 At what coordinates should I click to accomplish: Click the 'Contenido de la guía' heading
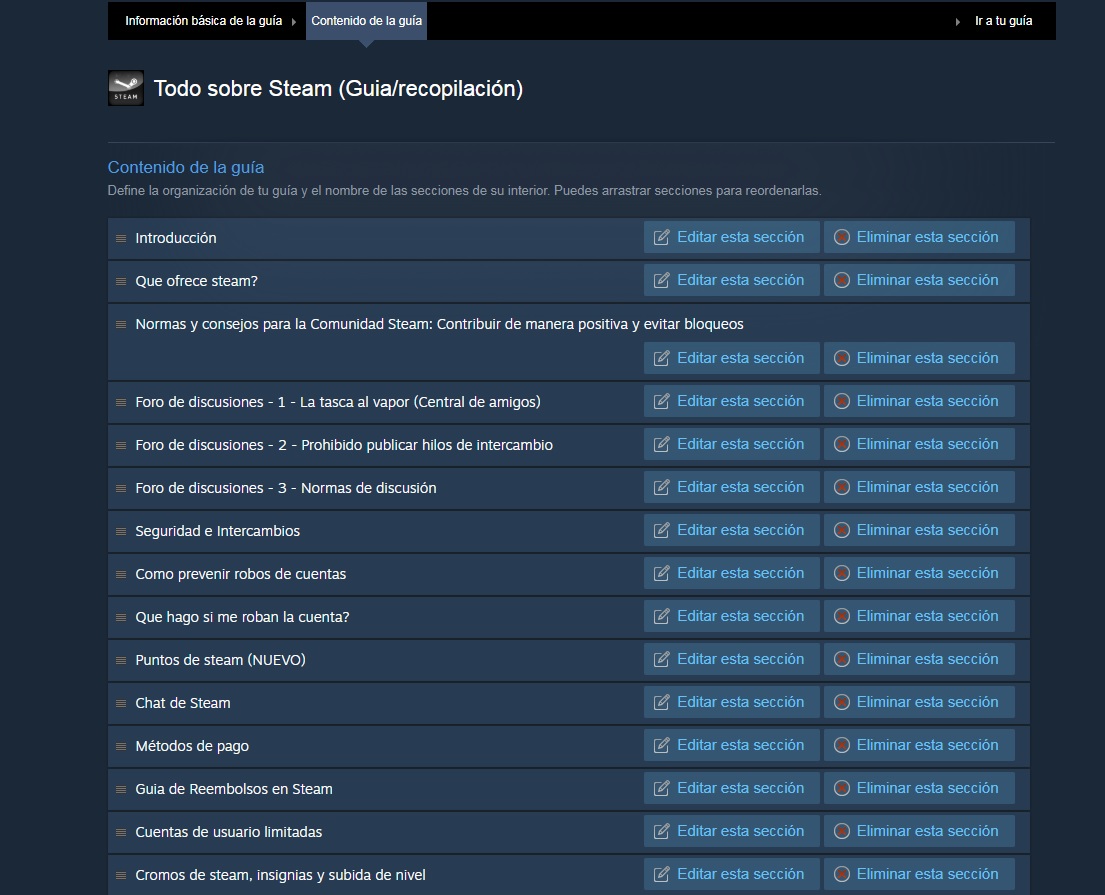tap(186, 167)
